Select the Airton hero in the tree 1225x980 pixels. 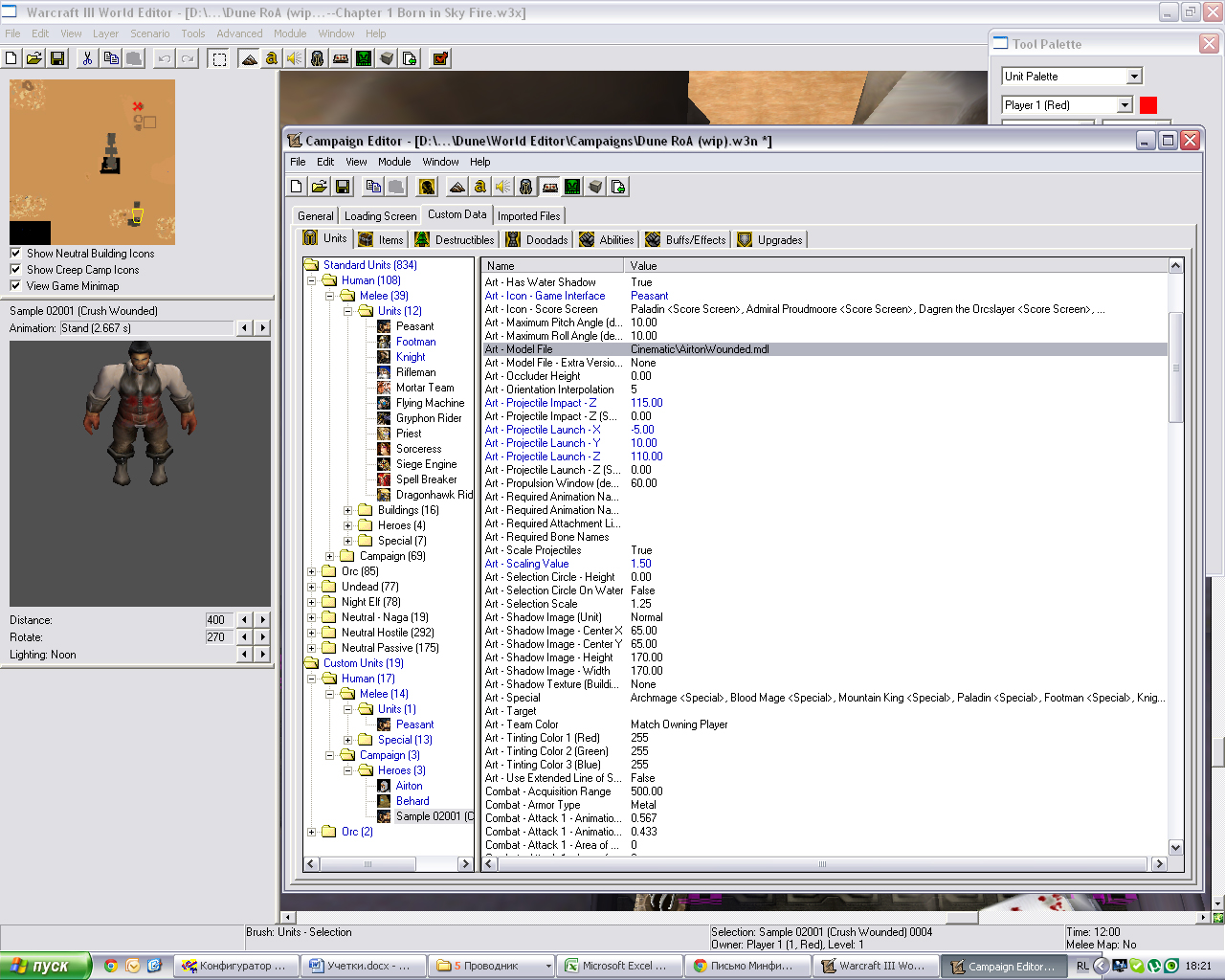tap(409, 786)
